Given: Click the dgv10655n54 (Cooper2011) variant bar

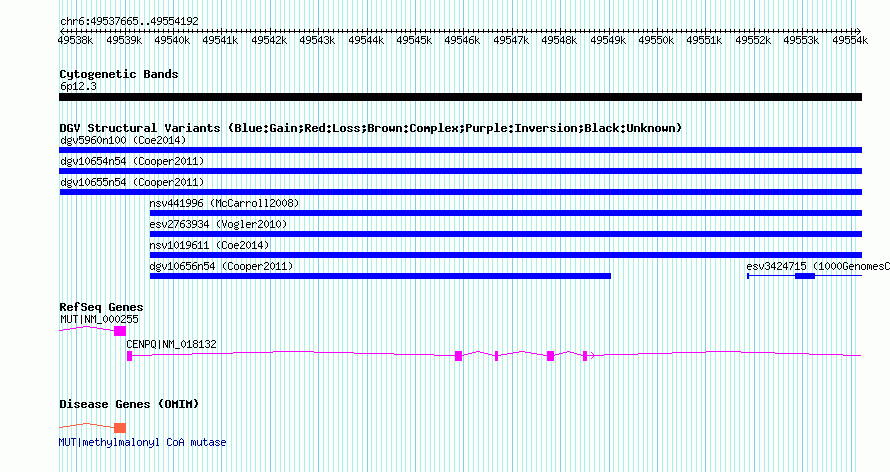Looking at the screenshot, I should (460, 192).
